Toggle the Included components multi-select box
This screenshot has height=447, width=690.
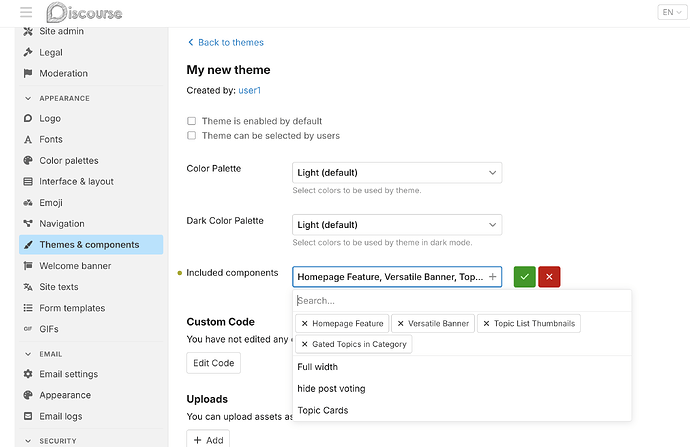tap(397, 277)
